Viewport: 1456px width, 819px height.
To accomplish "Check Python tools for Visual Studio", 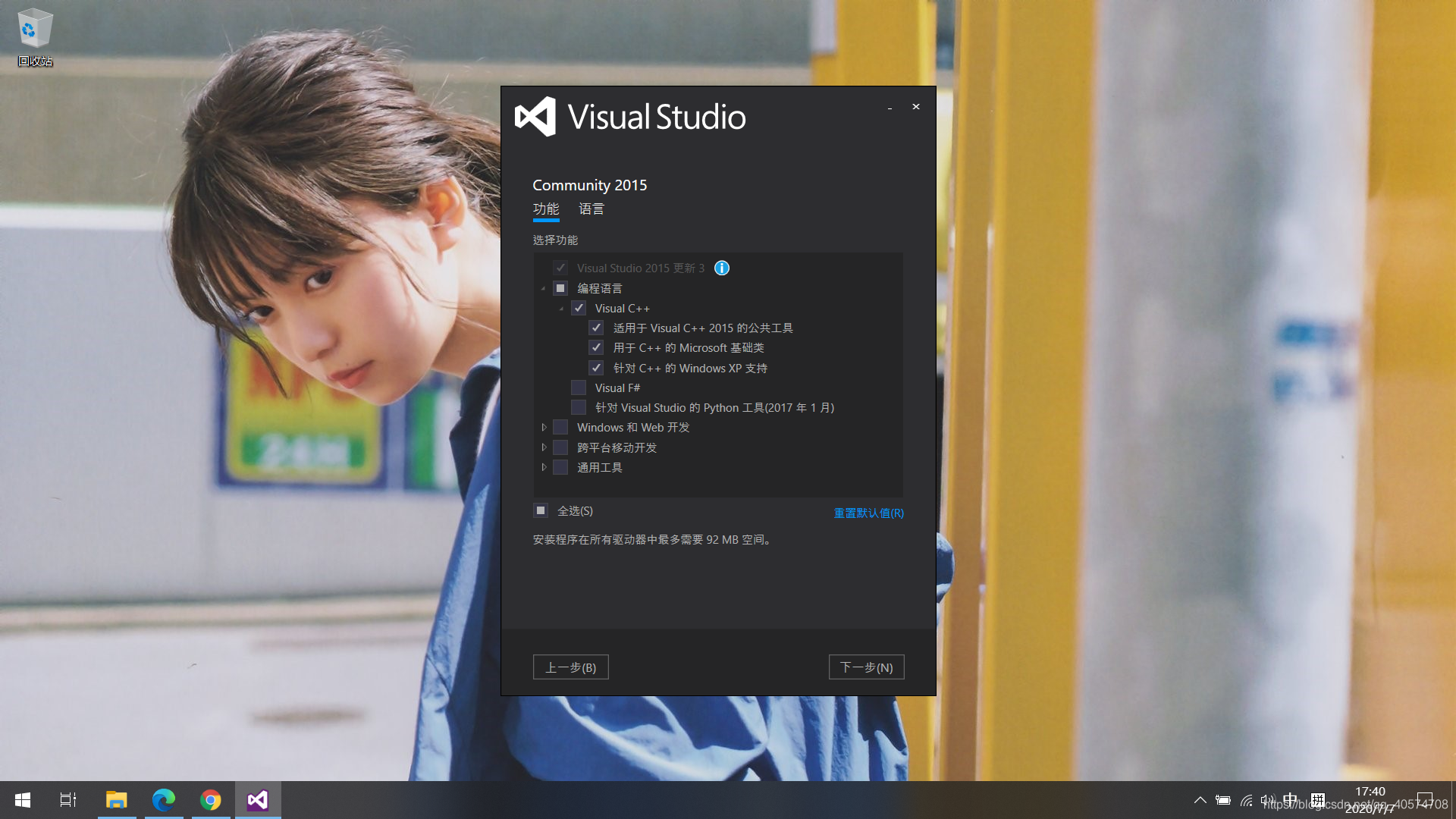I will [579, 407].
